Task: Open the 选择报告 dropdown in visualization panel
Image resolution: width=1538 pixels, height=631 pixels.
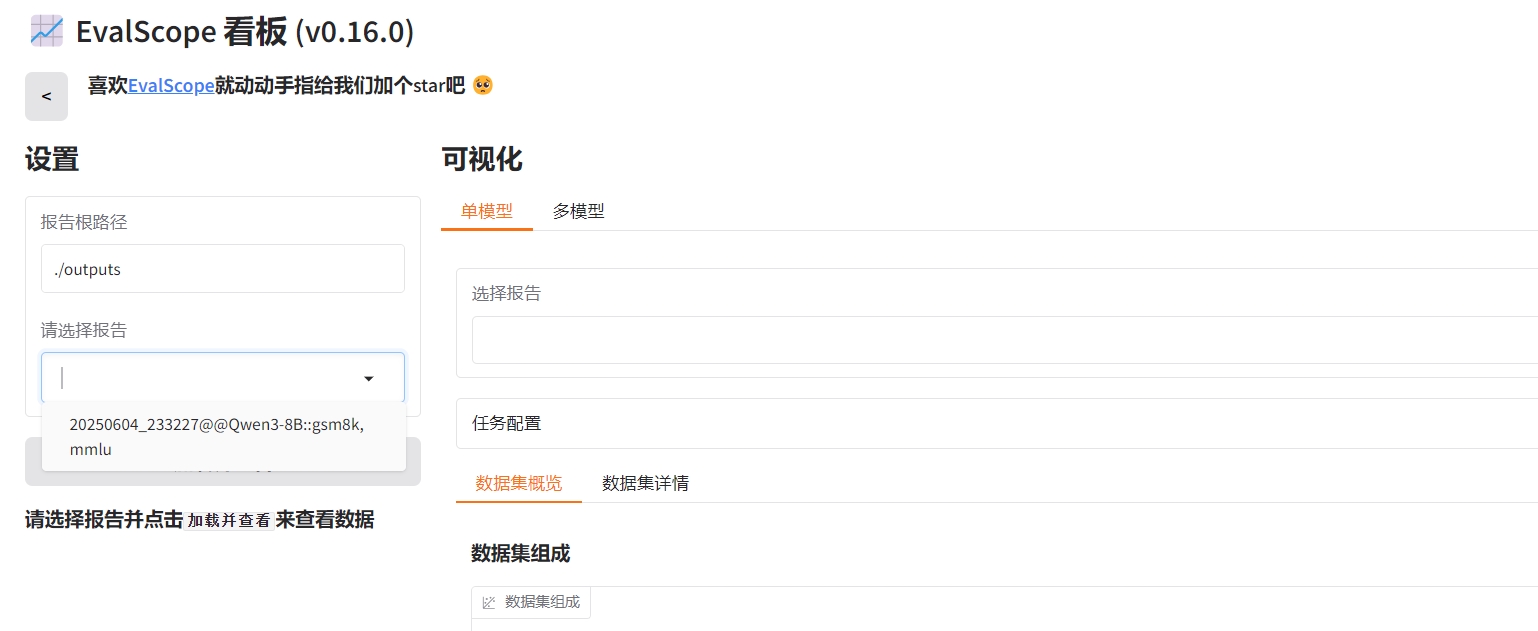Action: tap(1000, 340)
